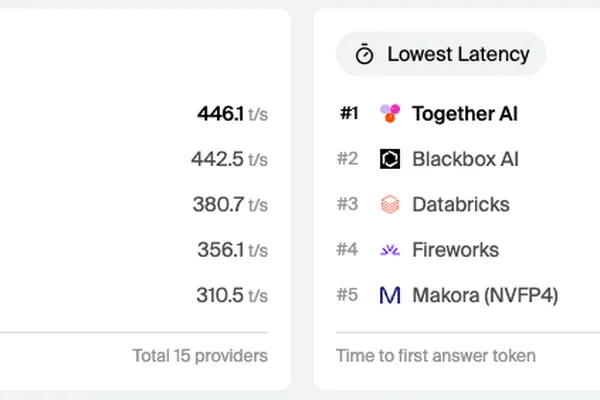Viewport: 600px width, 400px height.
Task: Select the Databricks provider name
Action: pyautogui.click(x=461, y=204)
